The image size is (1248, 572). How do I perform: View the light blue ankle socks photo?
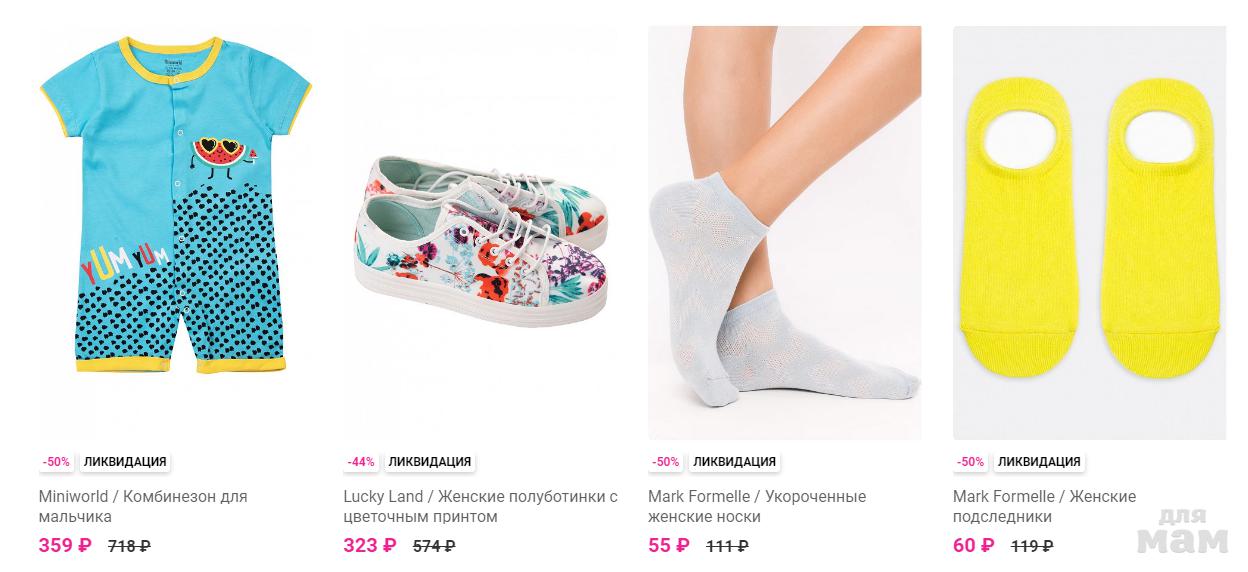(x=784, y=232)
